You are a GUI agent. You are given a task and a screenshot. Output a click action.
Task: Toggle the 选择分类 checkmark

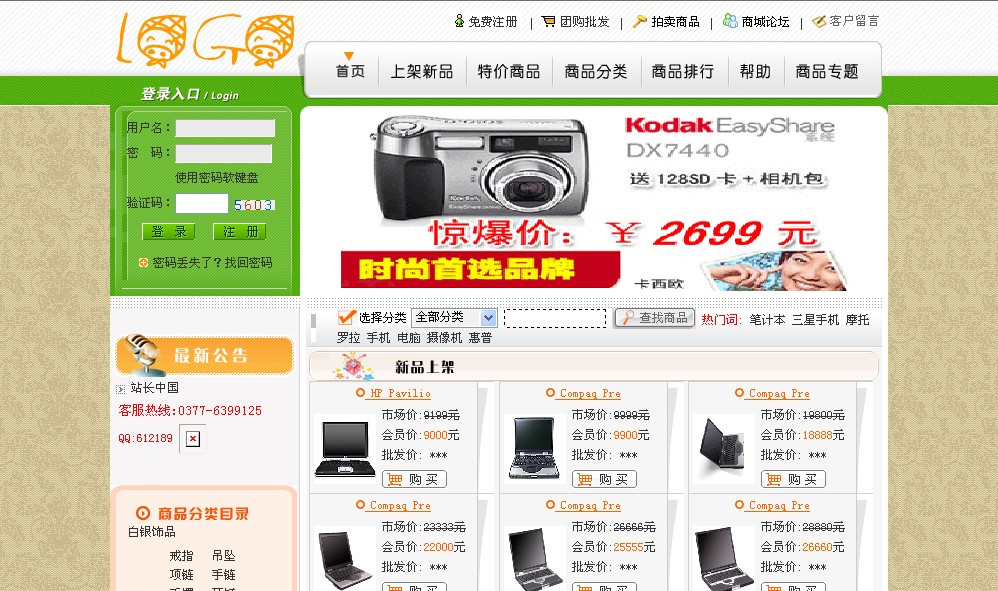347,316
